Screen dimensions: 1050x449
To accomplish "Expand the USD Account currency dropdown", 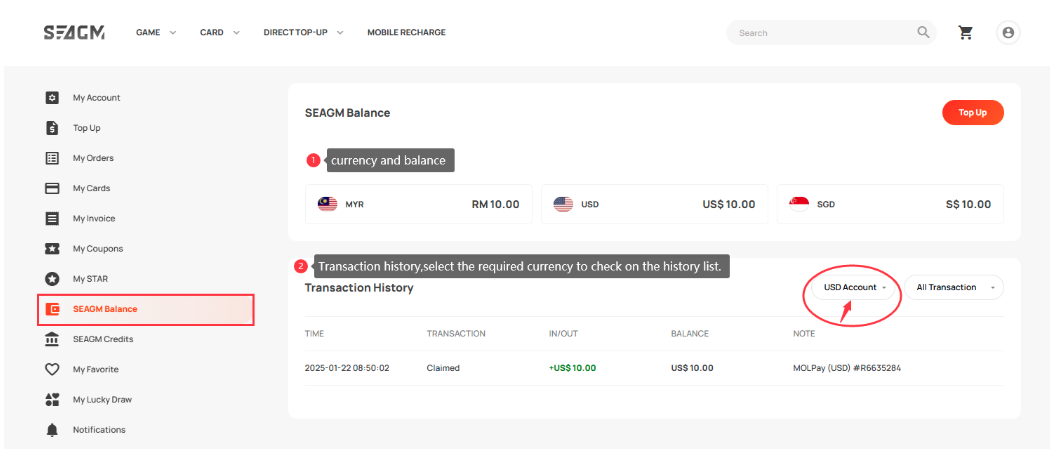I will coord(854,288).
